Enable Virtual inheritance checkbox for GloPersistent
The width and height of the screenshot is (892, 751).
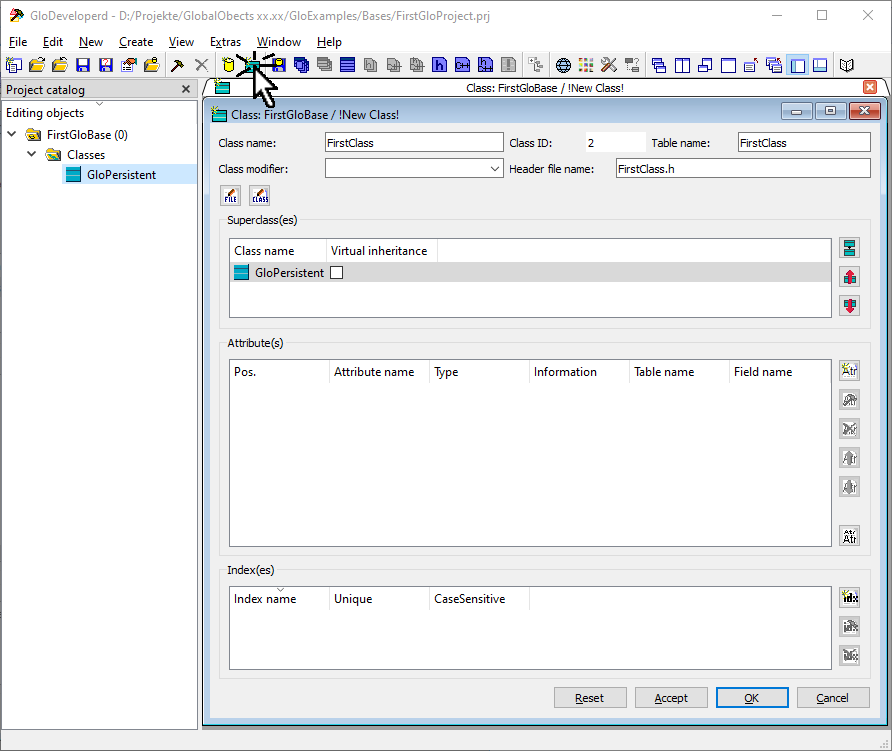click(x=336, y=273)
